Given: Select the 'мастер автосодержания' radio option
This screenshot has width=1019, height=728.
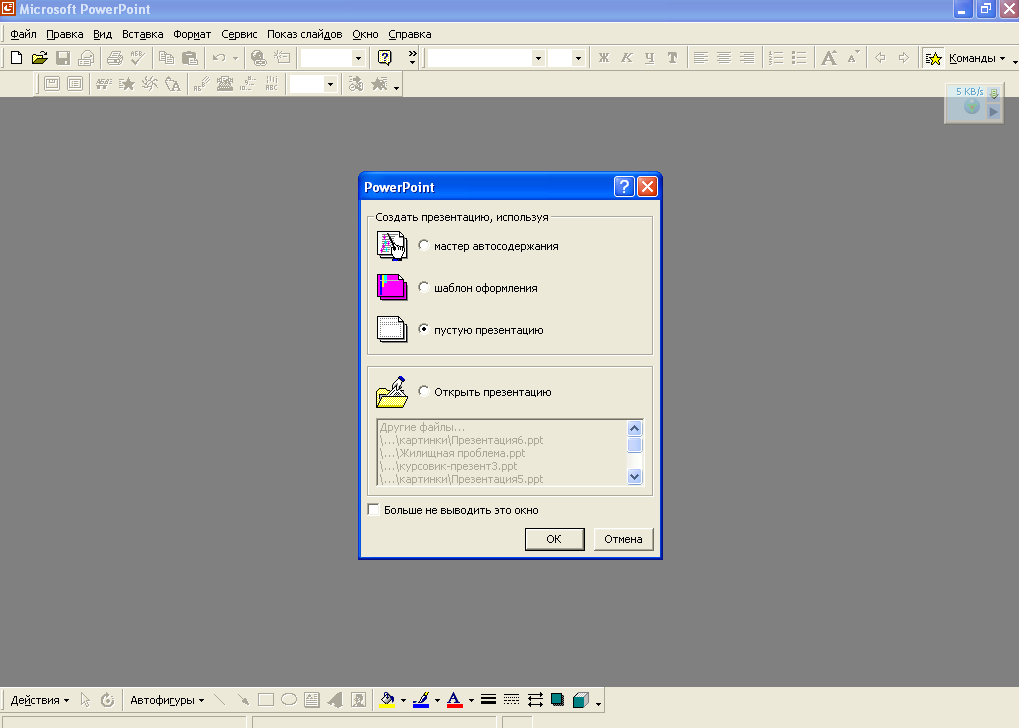Looking at the screenshot, I should (424, 245).
